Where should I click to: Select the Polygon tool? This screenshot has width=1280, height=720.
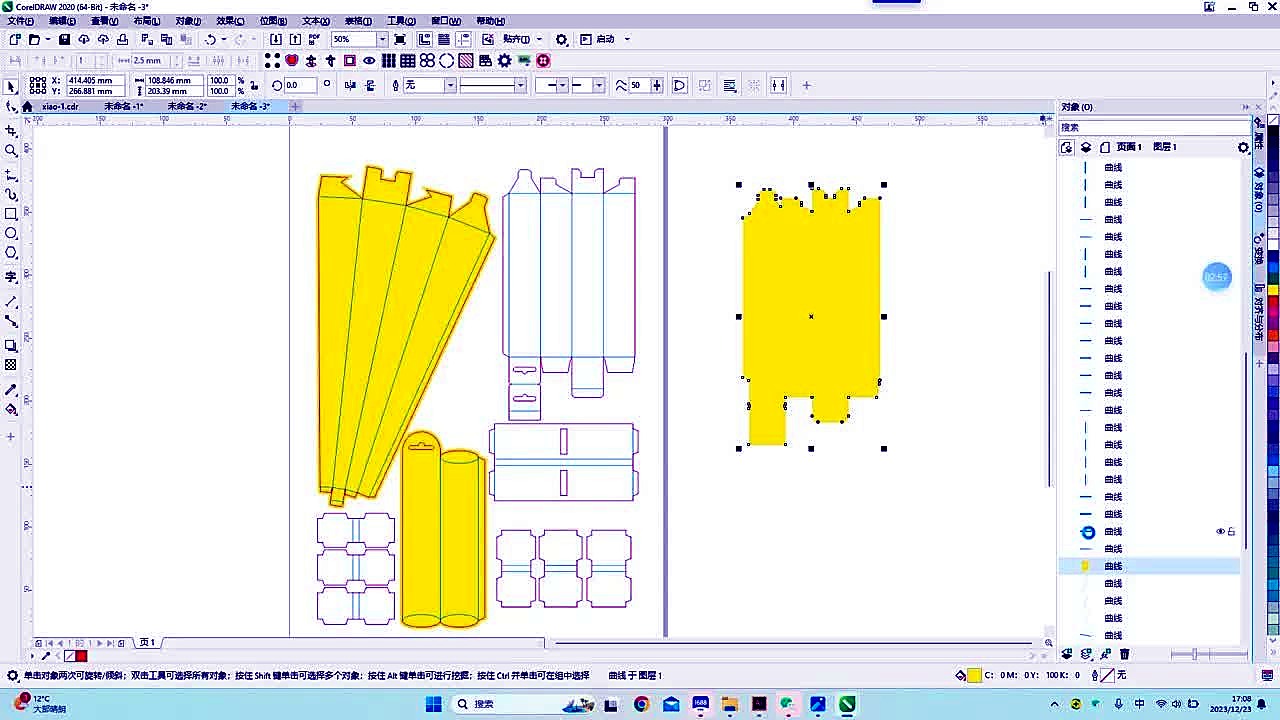(x=11, y=253)
